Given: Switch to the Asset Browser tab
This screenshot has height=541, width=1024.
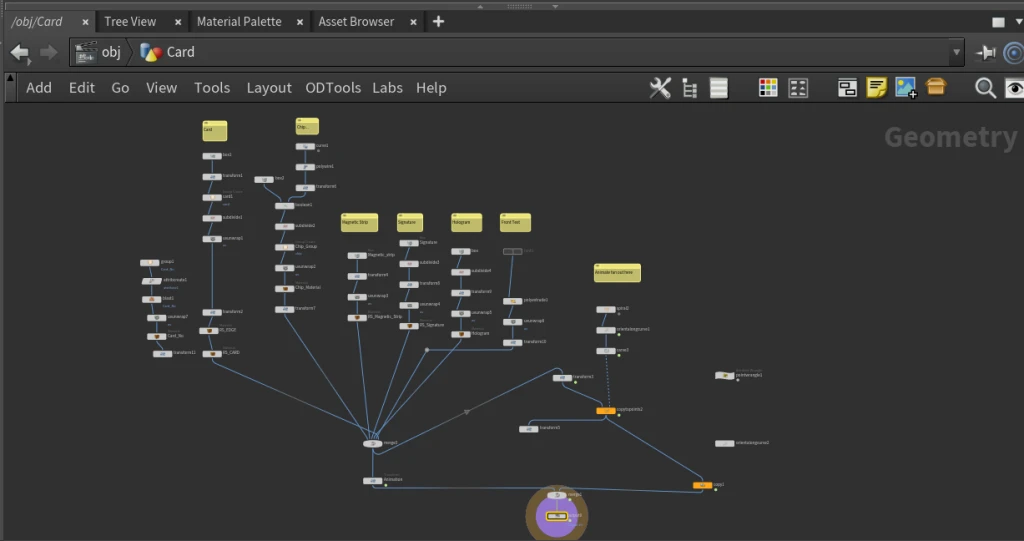Looking at the screenshot, I should coord(357,22).
